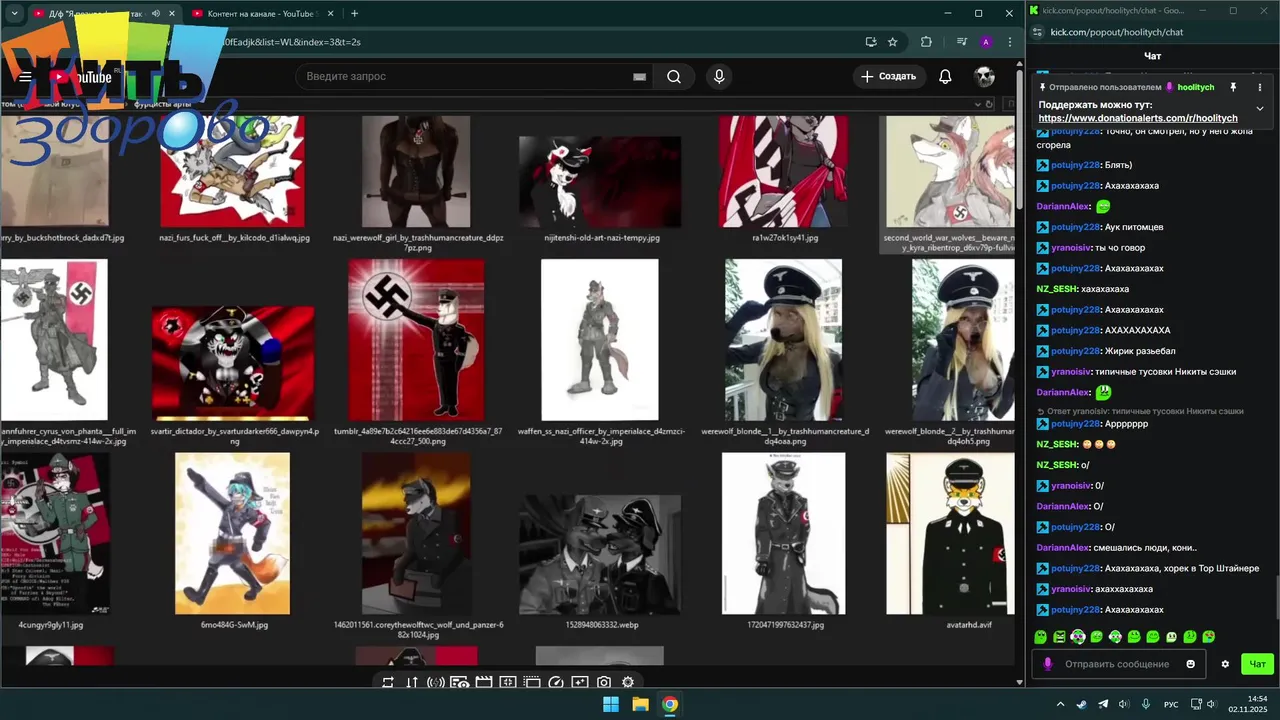Open the Chrome profile avatar
The width and height of the screenshot is (1280, 720).
click(986, 42)
